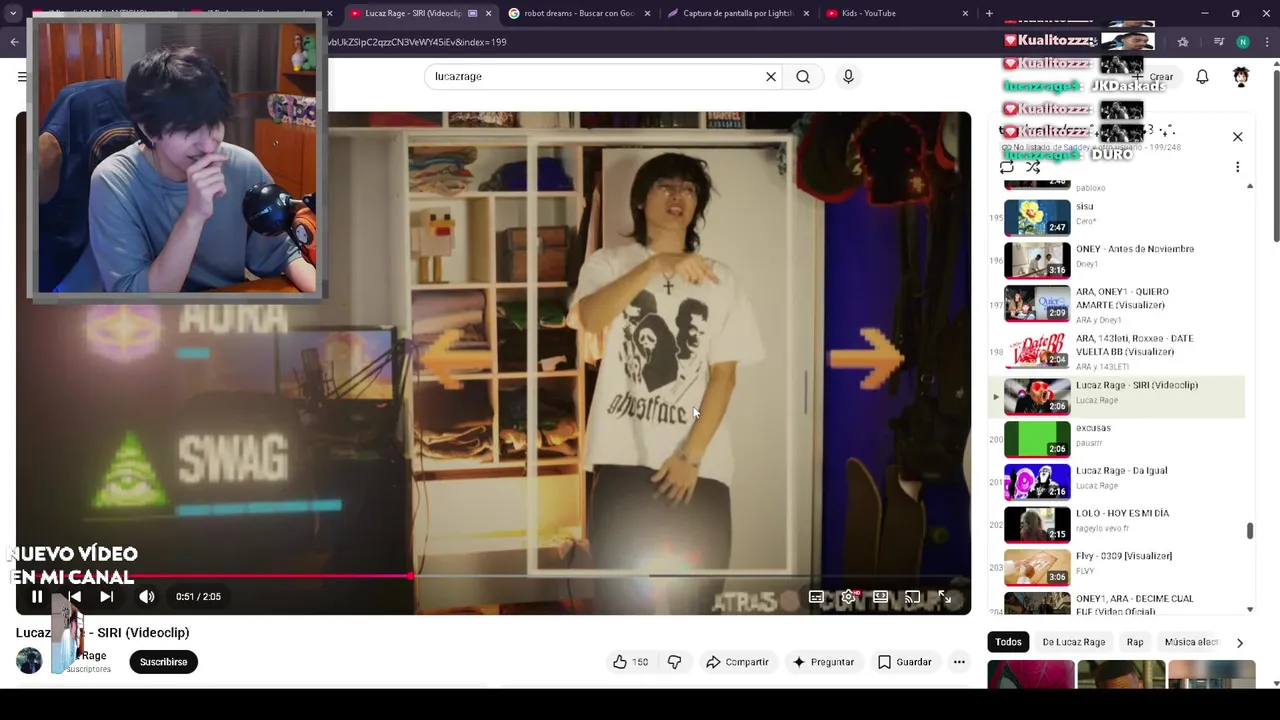Open the tab search dropdown
This screenshot has width=1280, height=720.
pos(13,13)
